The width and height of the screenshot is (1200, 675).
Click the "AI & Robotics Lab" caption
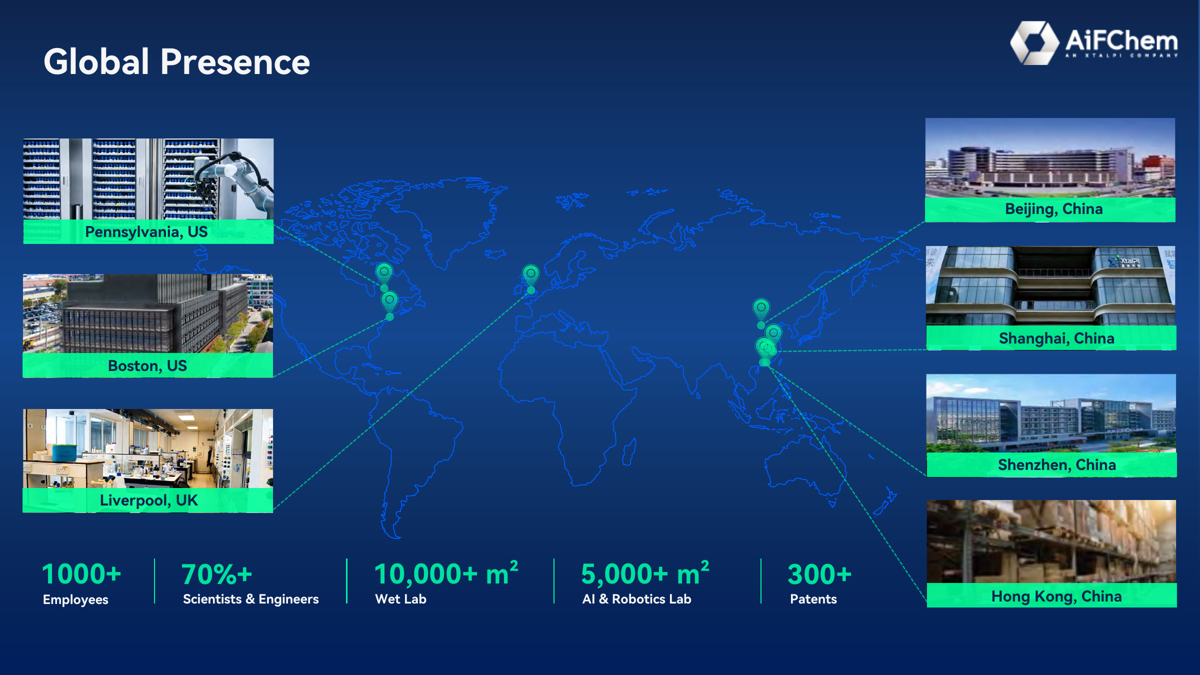pyautogui.click(x=637, y=599)
